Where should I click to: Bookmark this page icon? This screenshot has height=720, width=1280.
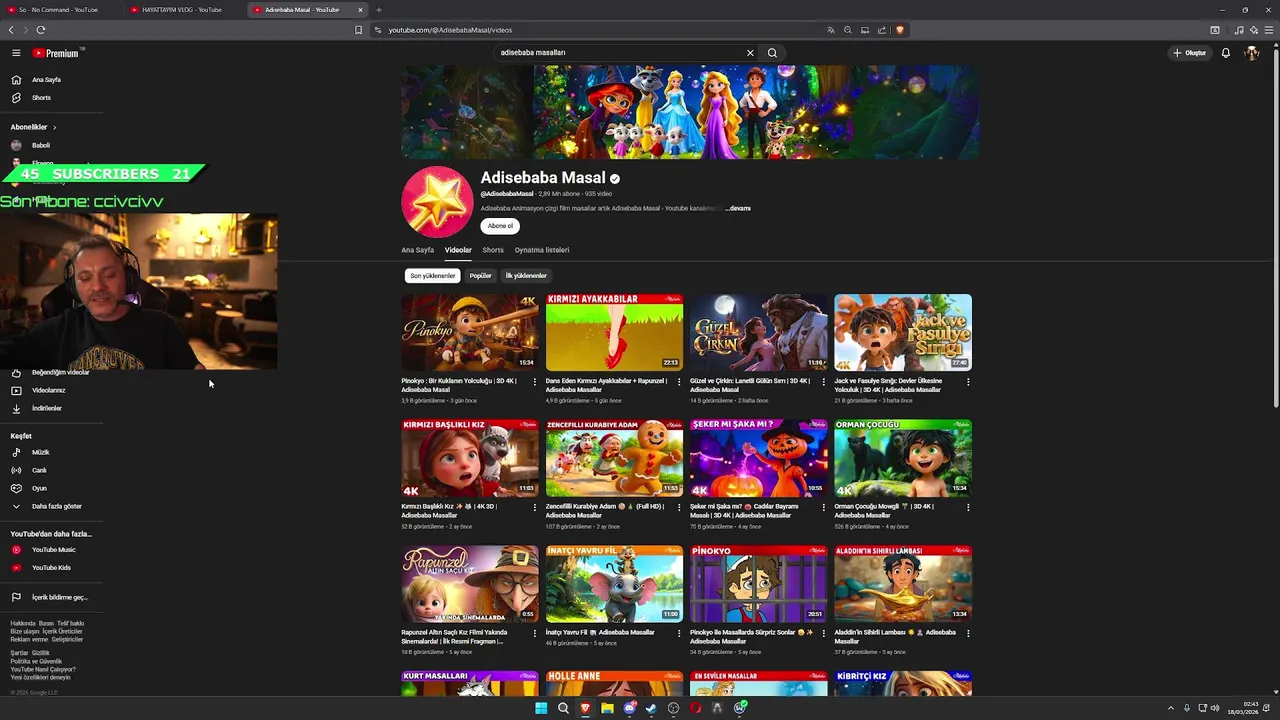(359, 30)
